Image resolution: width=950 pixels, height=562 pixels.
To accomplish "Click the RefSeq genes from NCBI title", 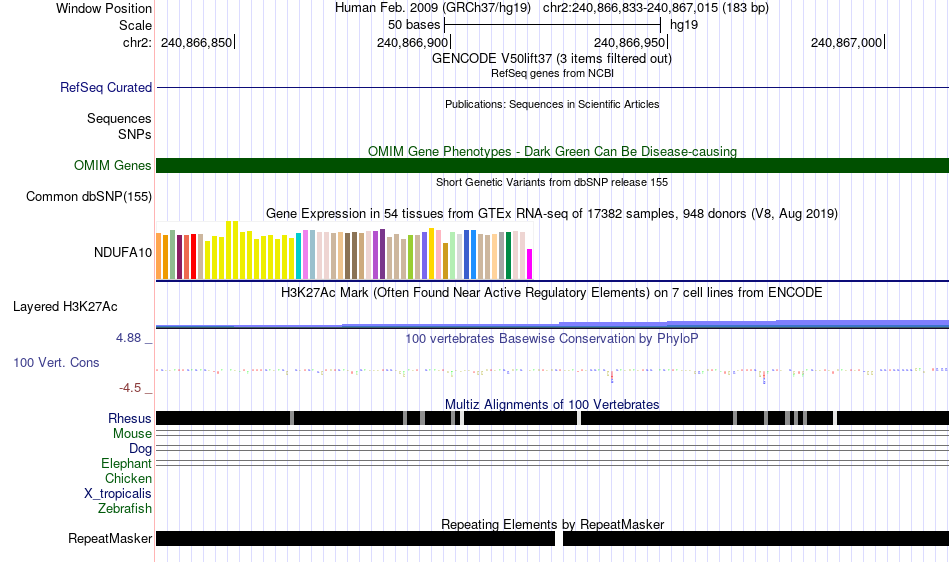I will 552,73.
